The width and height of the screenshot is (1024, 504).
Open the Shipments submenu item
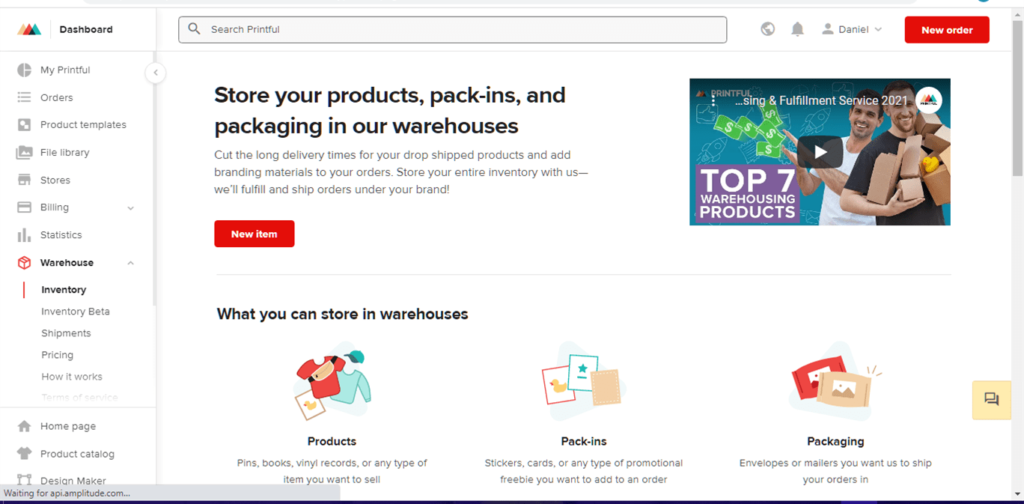point(66,333)
